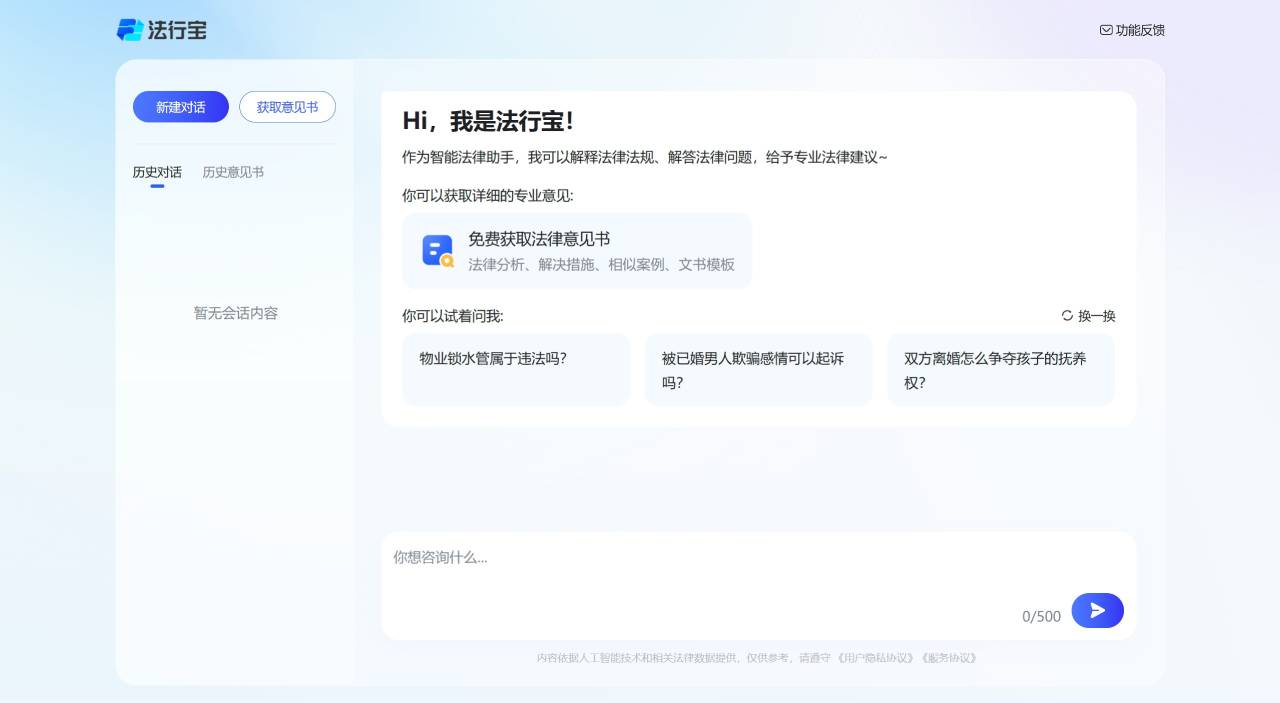Click the circular refresh icon next to 换一换
The image size is (1280, 703).
coord(1066,315)
